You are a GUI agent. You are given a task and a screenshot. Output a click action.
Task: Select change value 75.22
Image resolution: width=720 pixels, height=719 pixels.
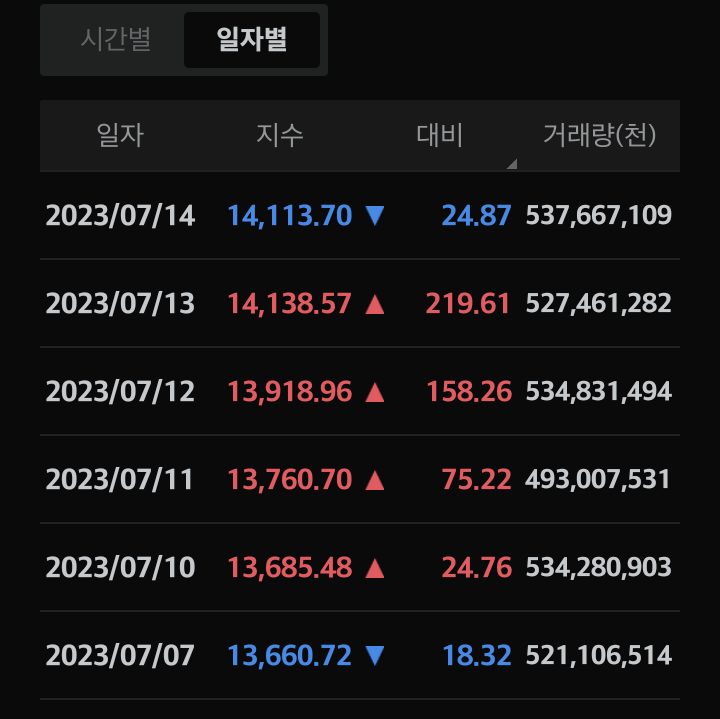tap(476, 480)
